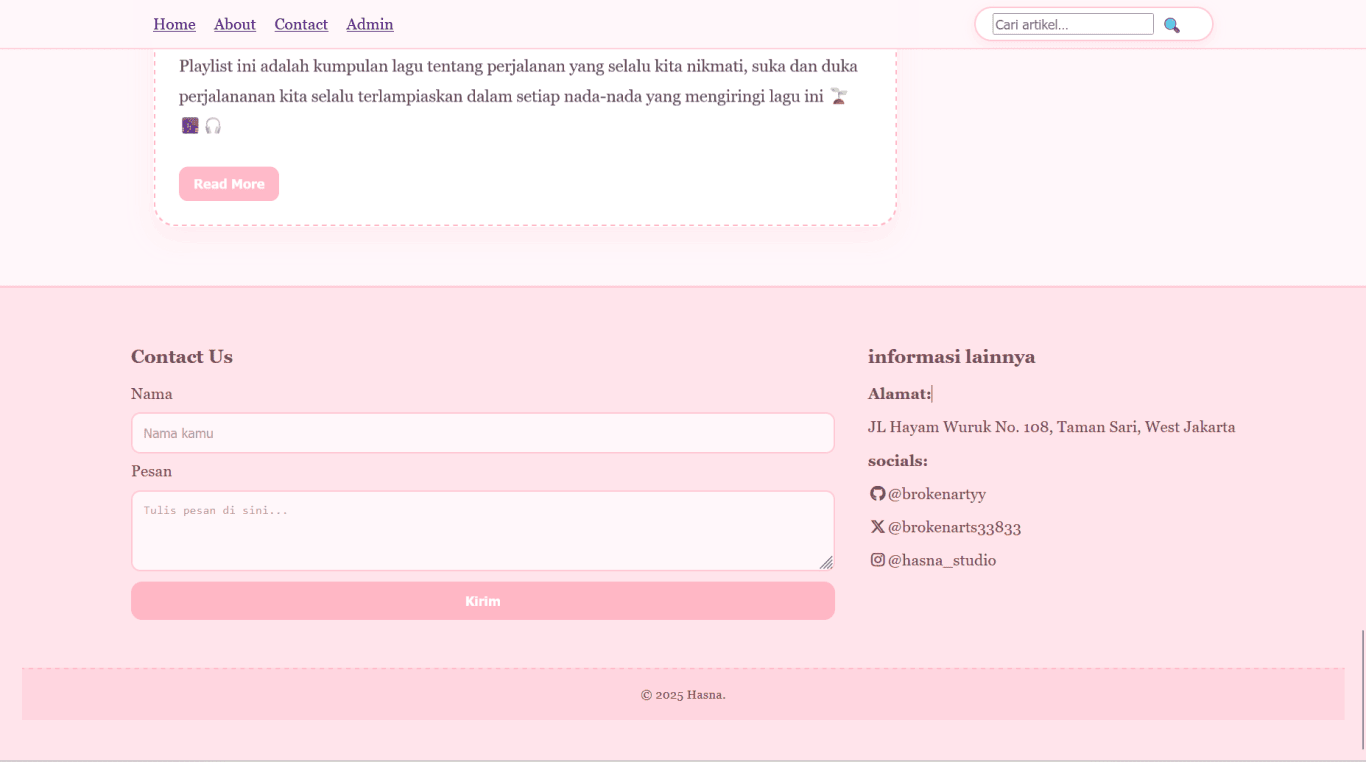Click the 'Tulis pesan di sini...' message box

point(482,530)
